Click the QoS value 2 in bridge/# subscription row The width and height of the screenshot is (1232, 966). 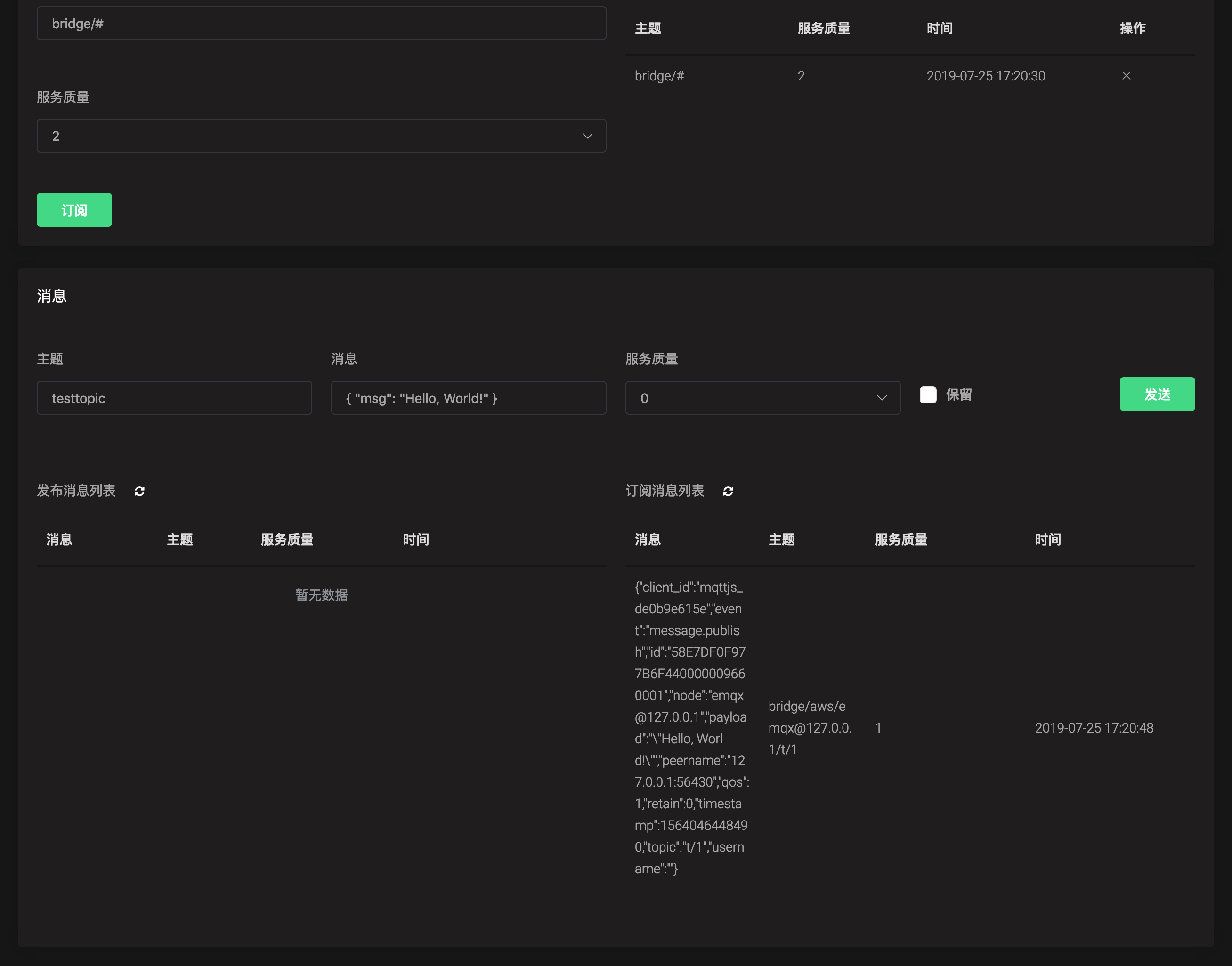[801, 76]
